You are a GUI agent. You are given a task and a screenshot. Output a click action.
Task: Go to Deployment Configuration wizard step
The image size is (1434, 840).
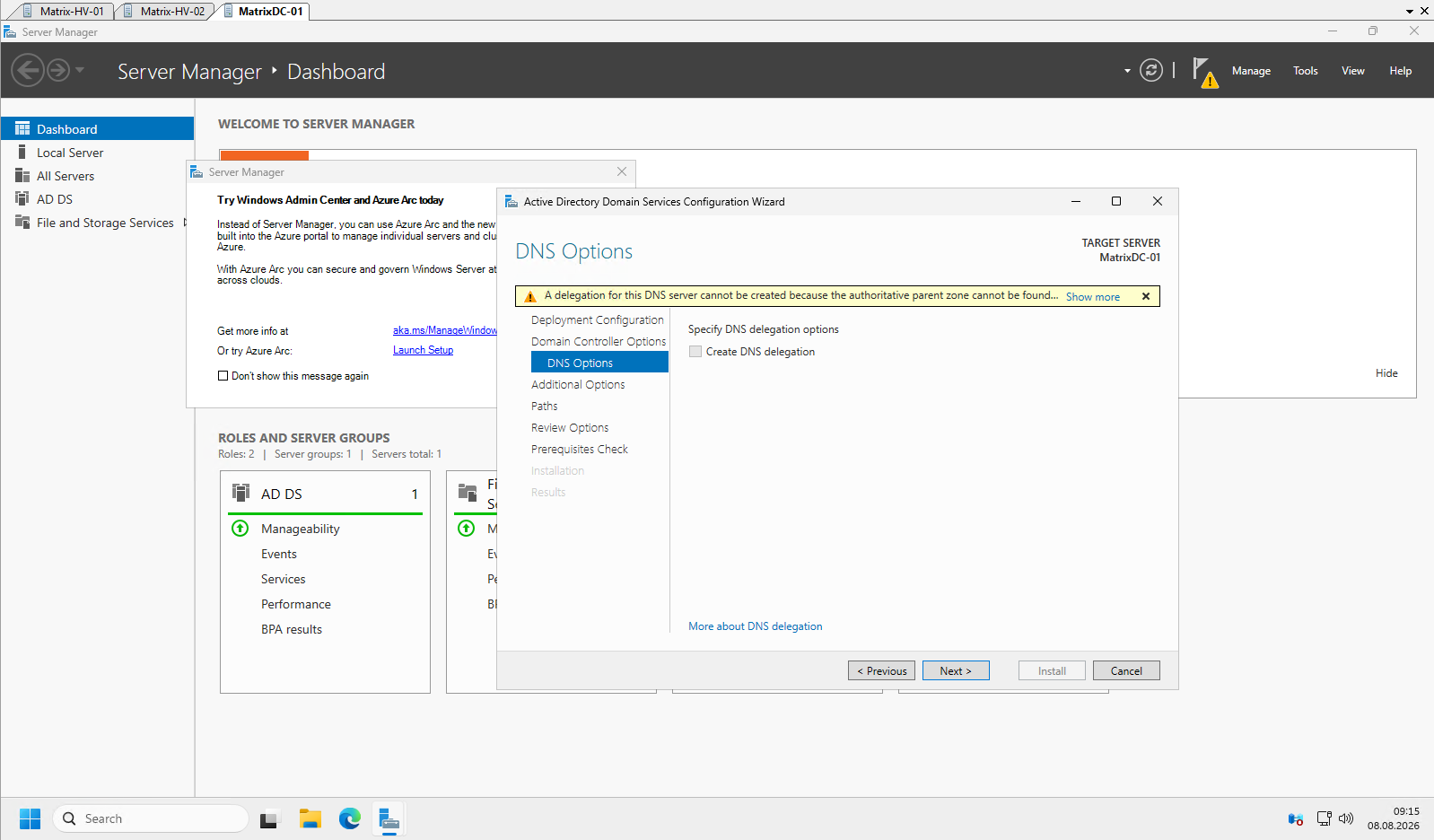click(598, 319)
